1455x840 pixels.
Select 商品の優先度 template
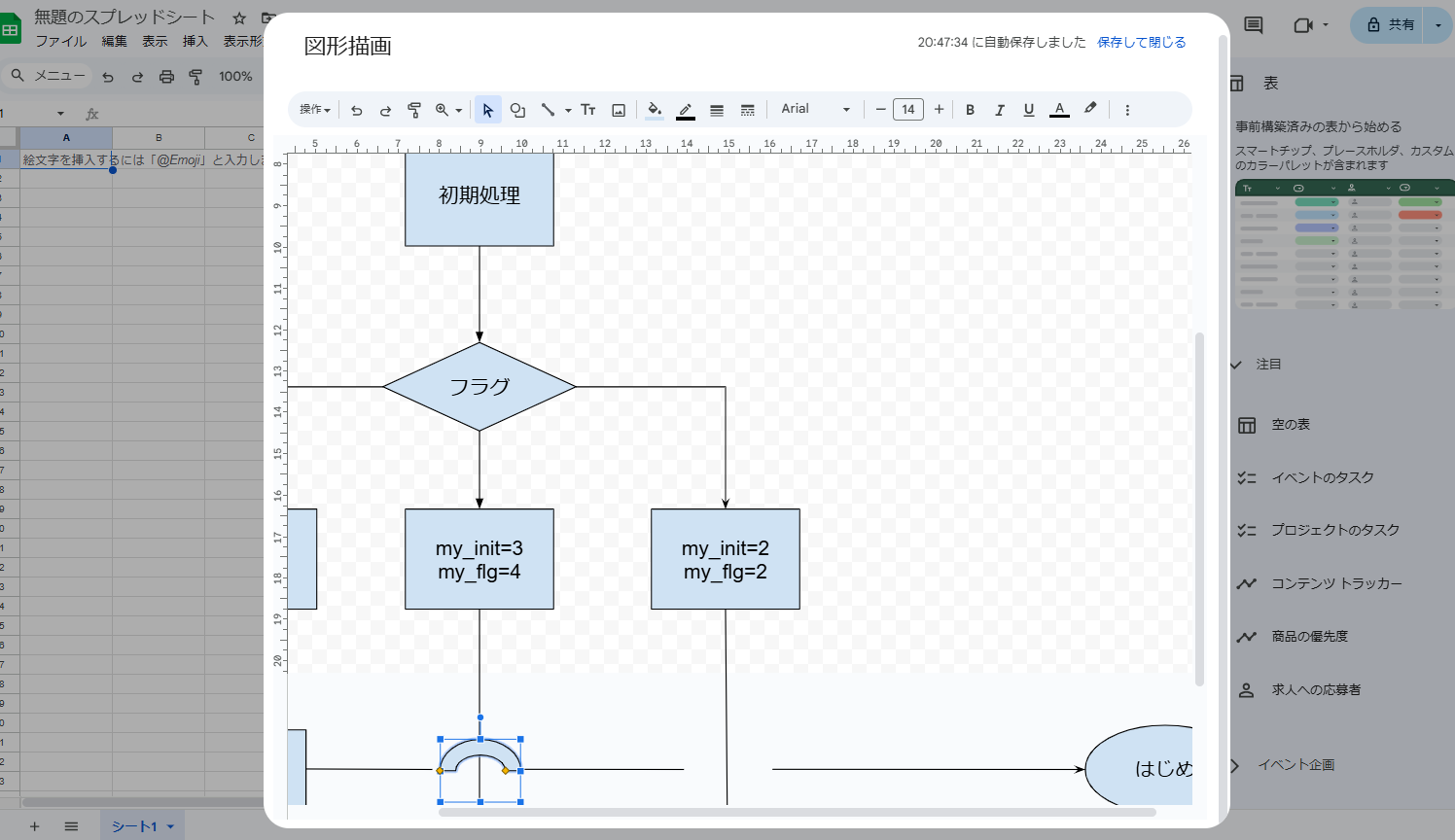[x=1309, y=637]
